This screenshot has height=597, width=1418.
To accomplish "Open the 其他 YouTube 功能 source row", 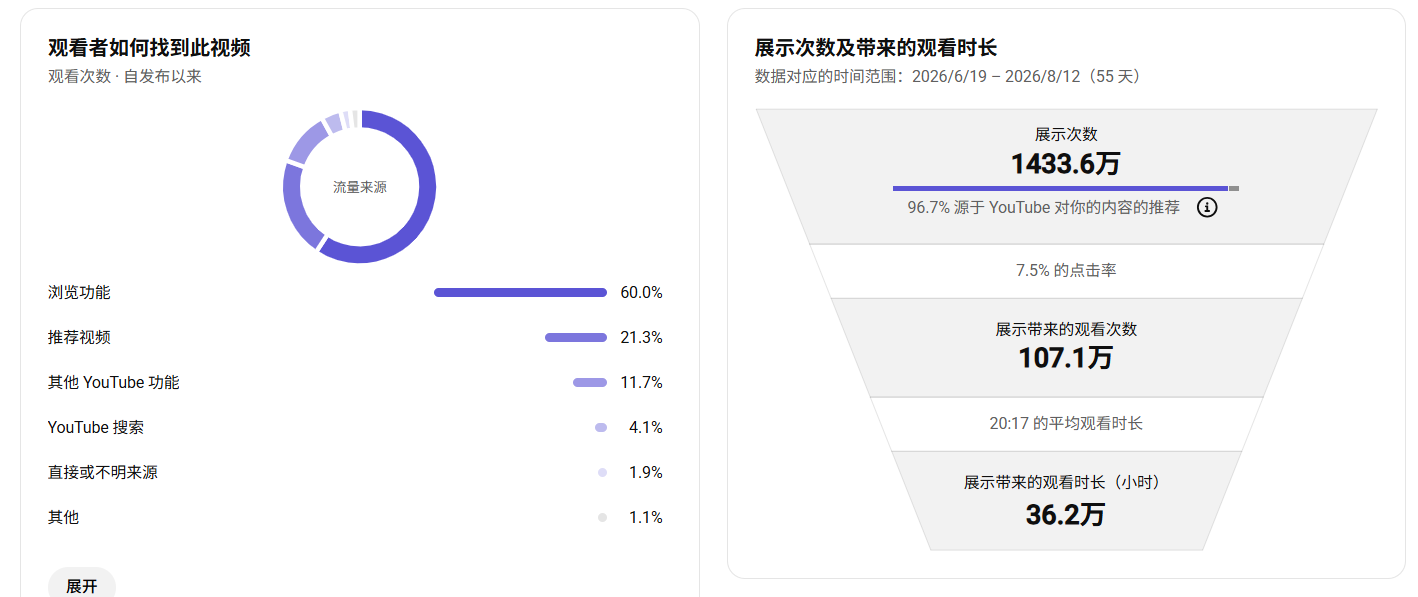I will tap(355, 382).
